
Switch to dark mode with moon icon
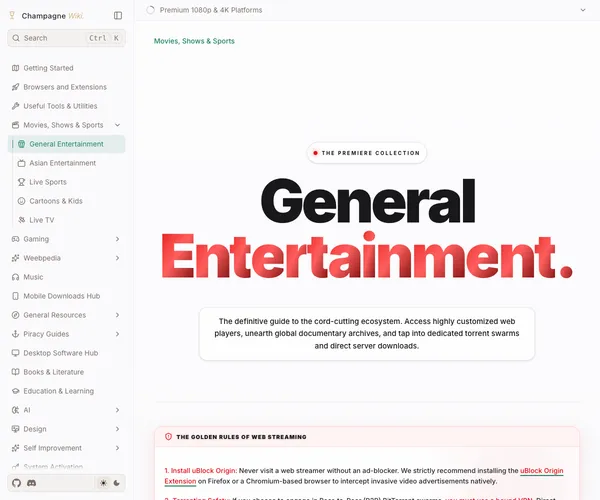[117, 483]
